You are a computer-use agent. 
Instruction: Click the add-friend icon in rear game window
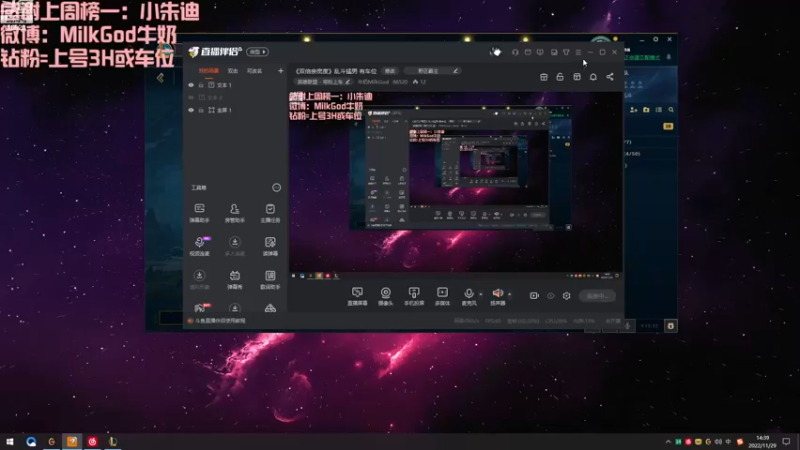(634, 110)
